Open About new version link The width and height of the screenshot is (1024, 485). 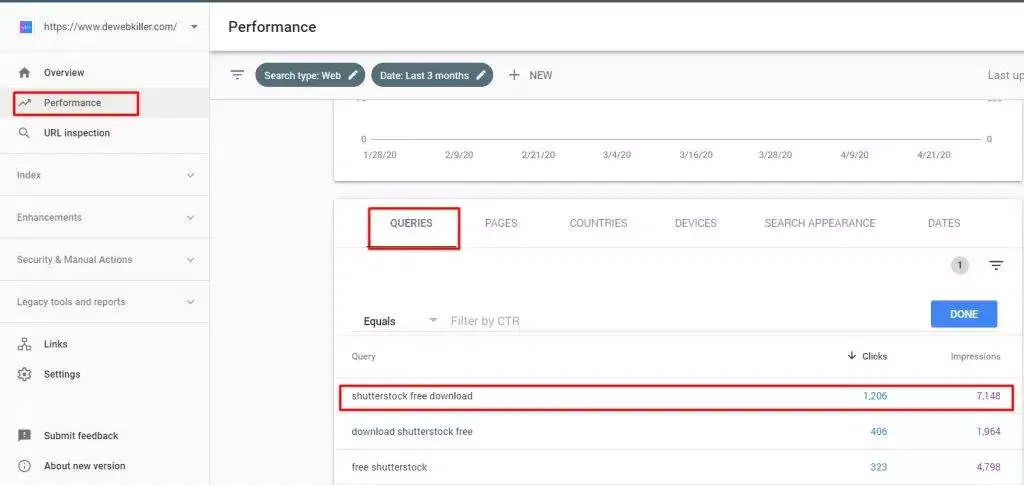(x=84, y=466)
